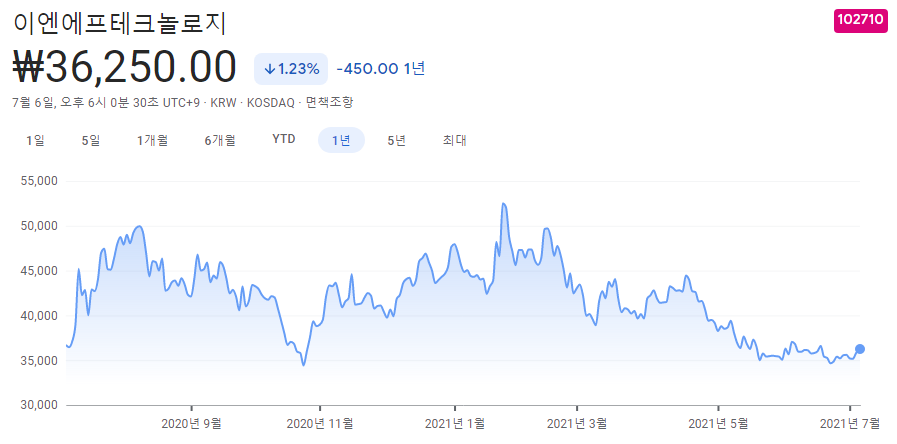The image size is (897, 444).
Task: Select the 1일 range tab
Action: pyautogui.click(x=35, y=140)
